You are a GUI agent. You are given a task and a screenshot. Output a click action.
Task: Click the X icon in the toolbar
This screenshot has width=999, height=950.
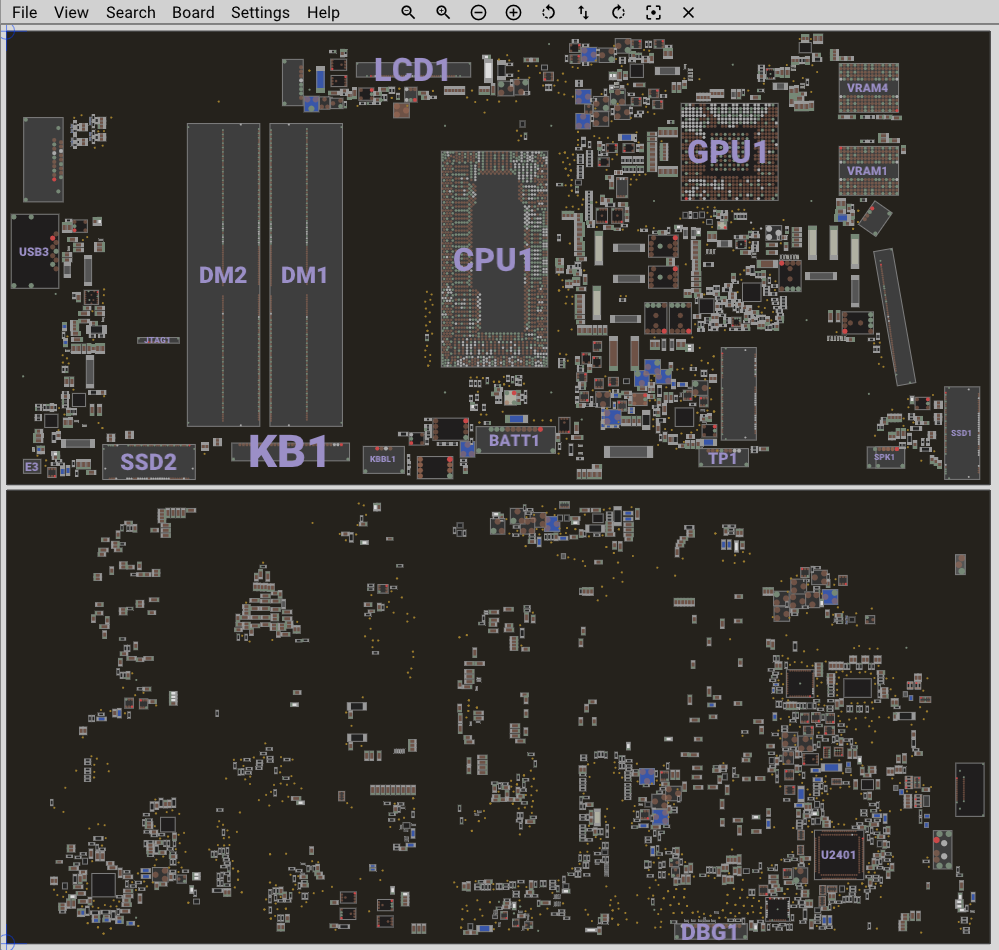pos(688,13)
